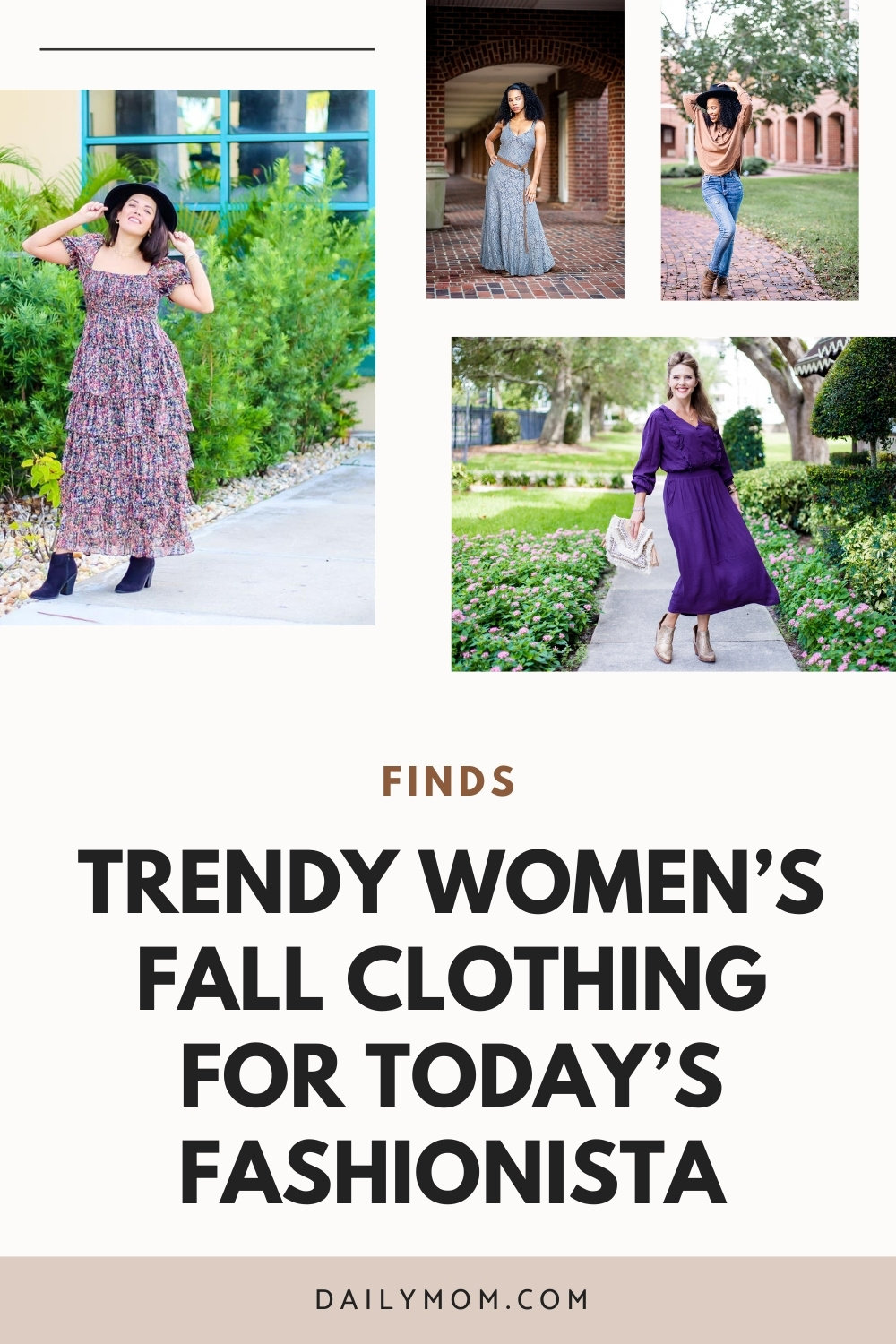This screenshot has height=1344, width=896.
Task: Open photo of woman in jeans
Action: coord(760,150)
